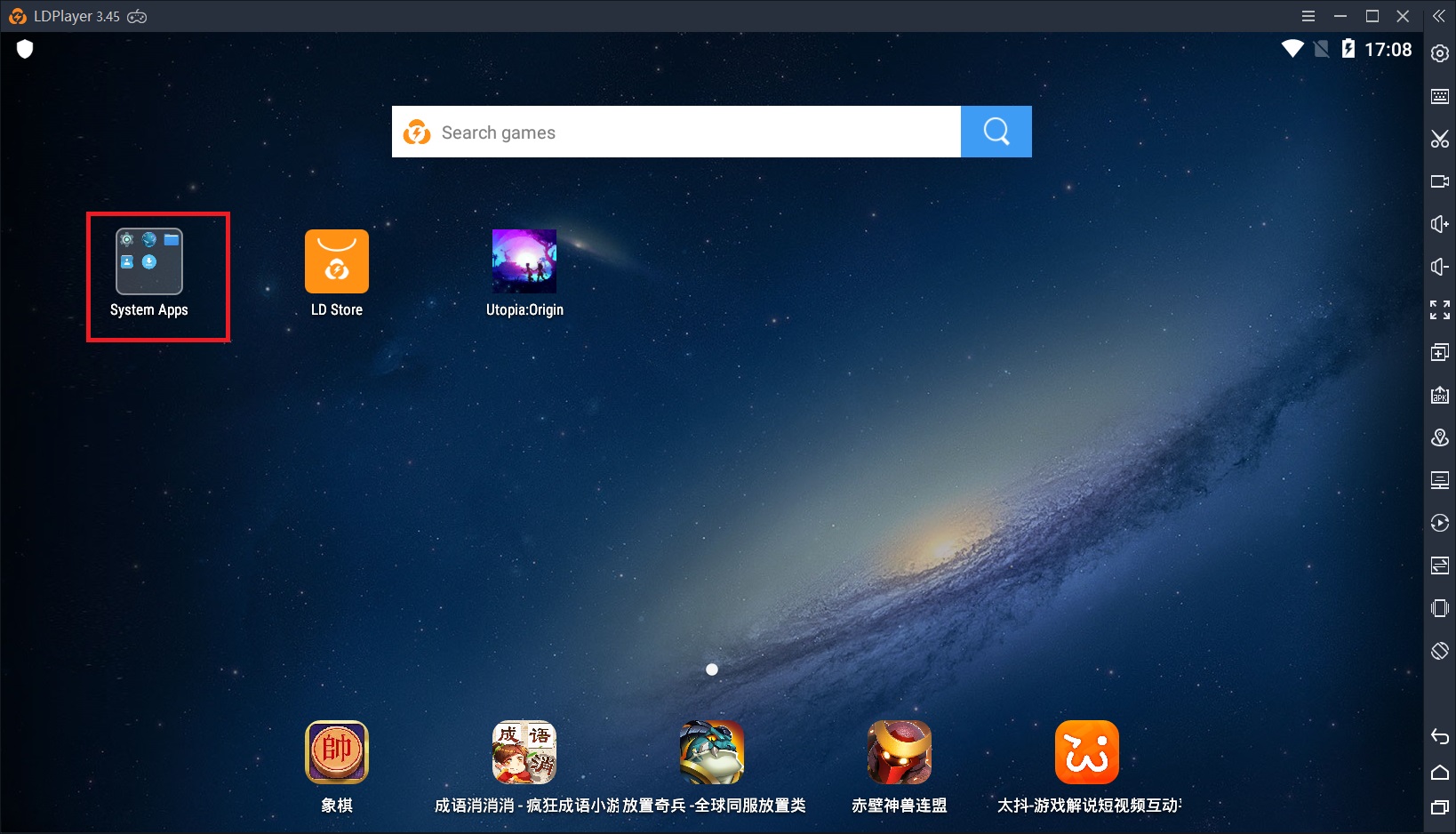The height and width of the screenshot is (834, 1456).
Task: Collapse the sidebar with double chevron
Action: (1439, 16)
